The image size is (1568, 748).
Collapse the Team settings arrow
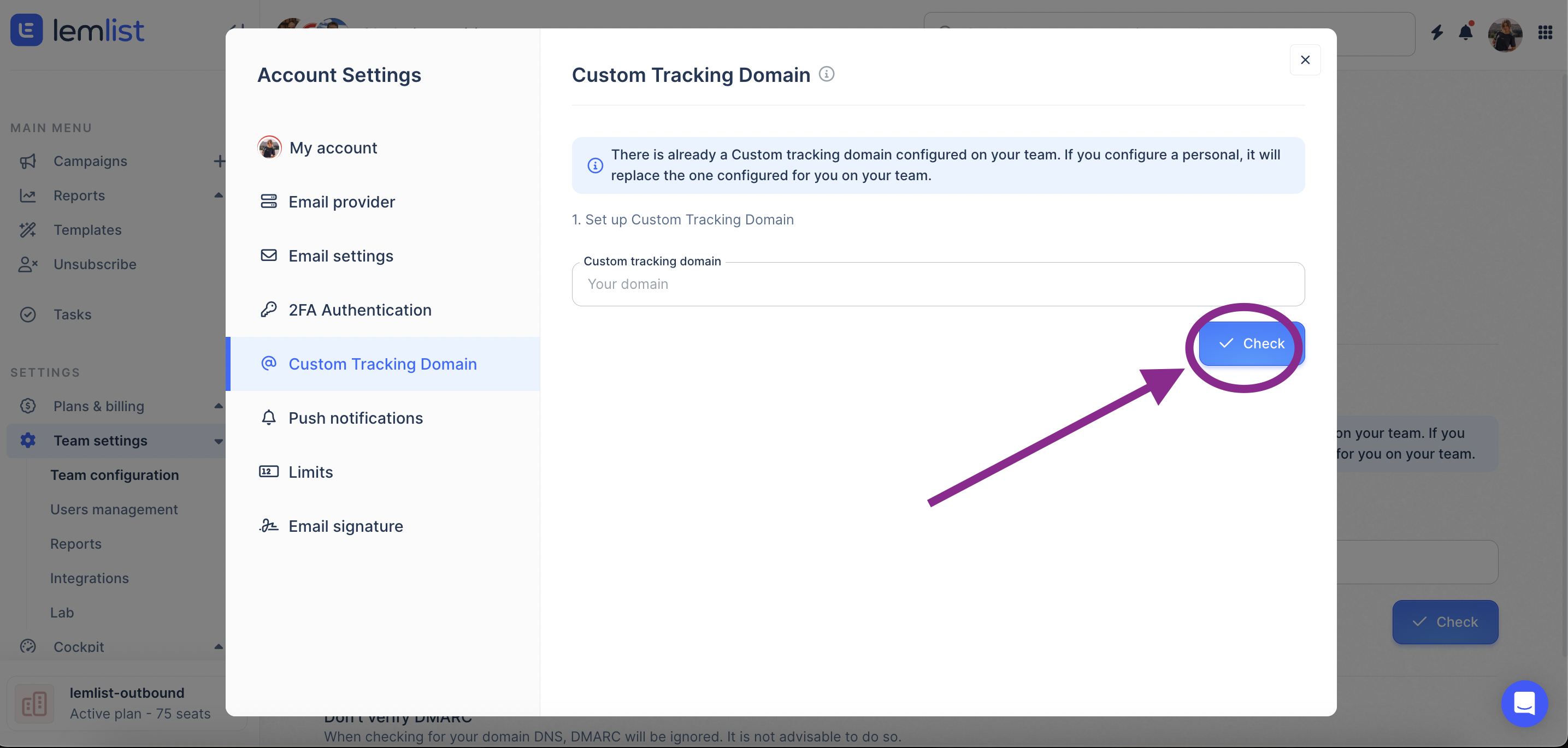(x=218, y=442)
